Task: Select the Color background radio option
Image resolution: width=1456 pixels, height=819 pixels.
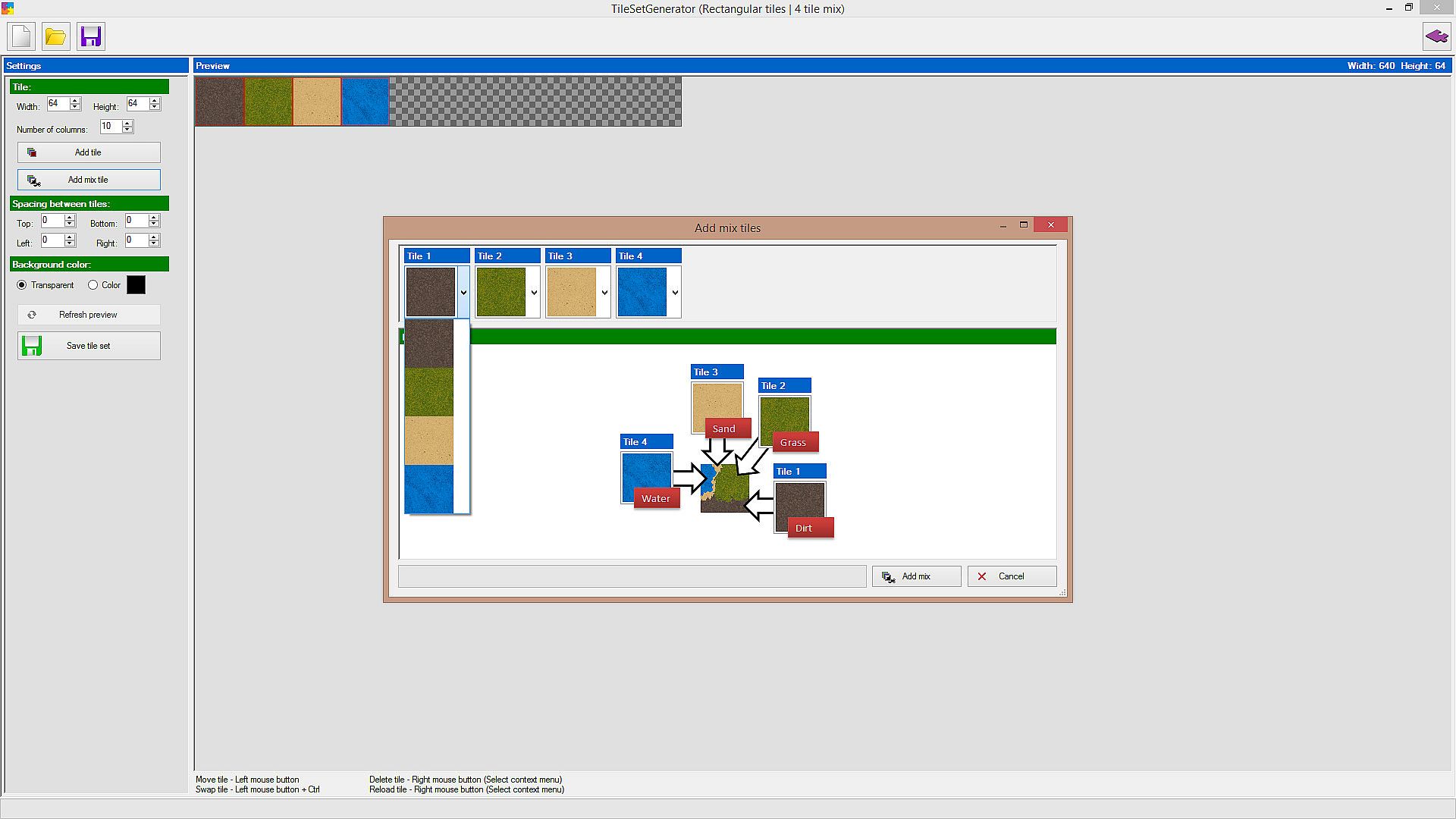Action: pyautogui.click(x=93, y=285)
